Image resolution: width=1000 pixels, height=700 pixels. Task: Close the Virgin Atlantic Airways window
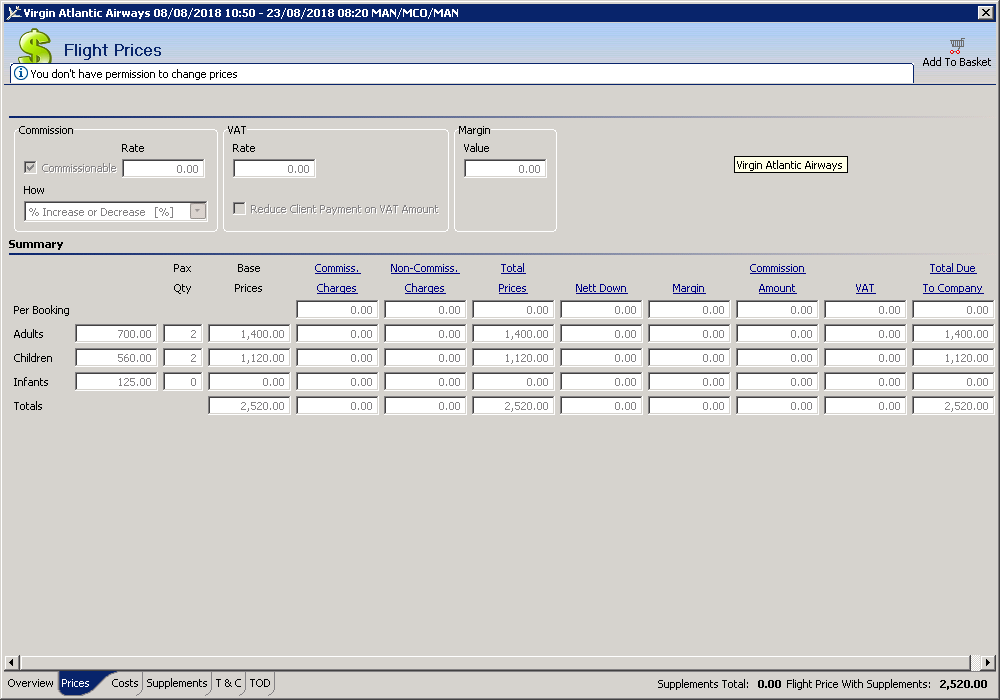tap(985, 12)
